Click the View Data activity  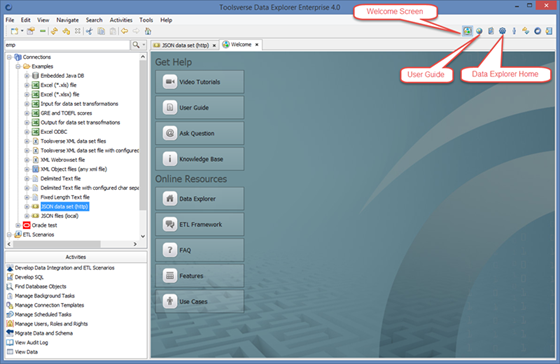coord(26,352)
